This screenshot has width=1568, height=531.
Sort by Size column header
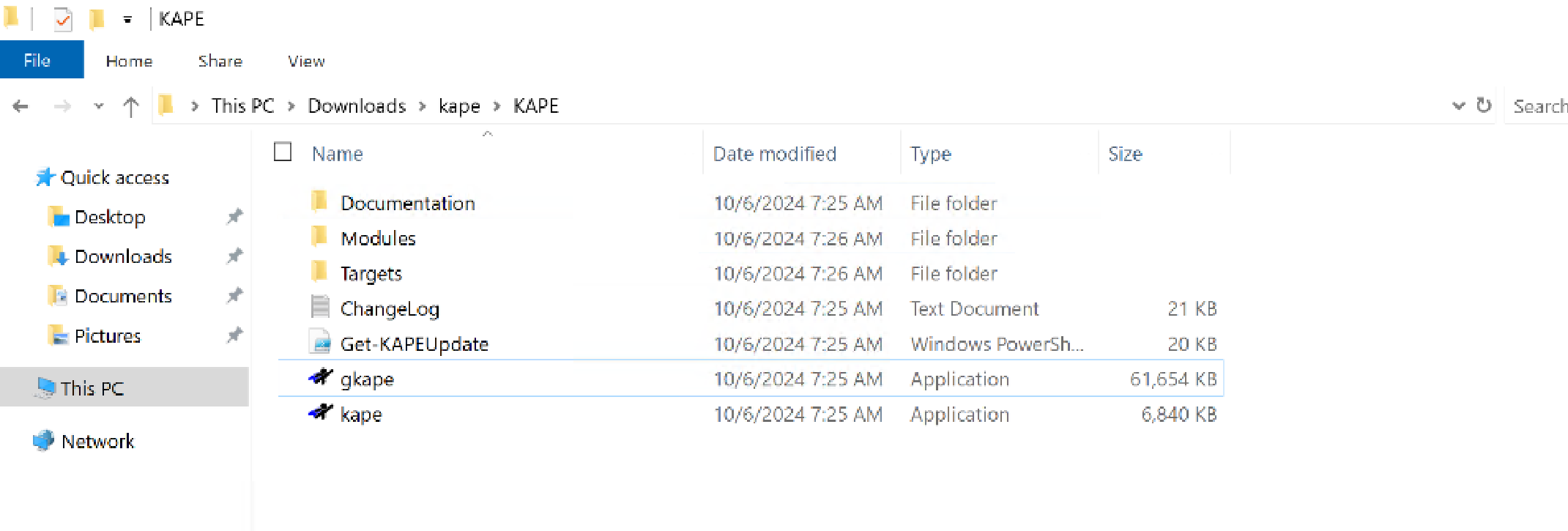tap(1125, 154)
